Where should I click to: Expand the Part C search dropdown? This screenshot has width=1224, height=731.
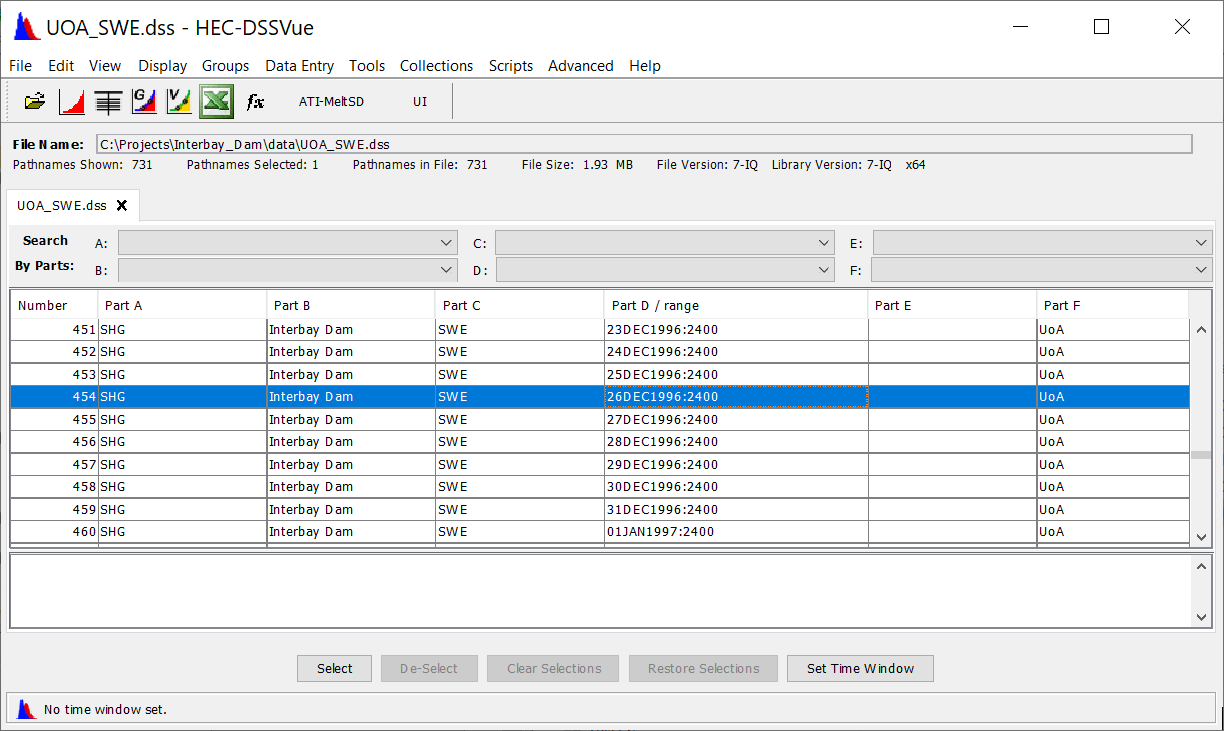(x=824, y=243)
